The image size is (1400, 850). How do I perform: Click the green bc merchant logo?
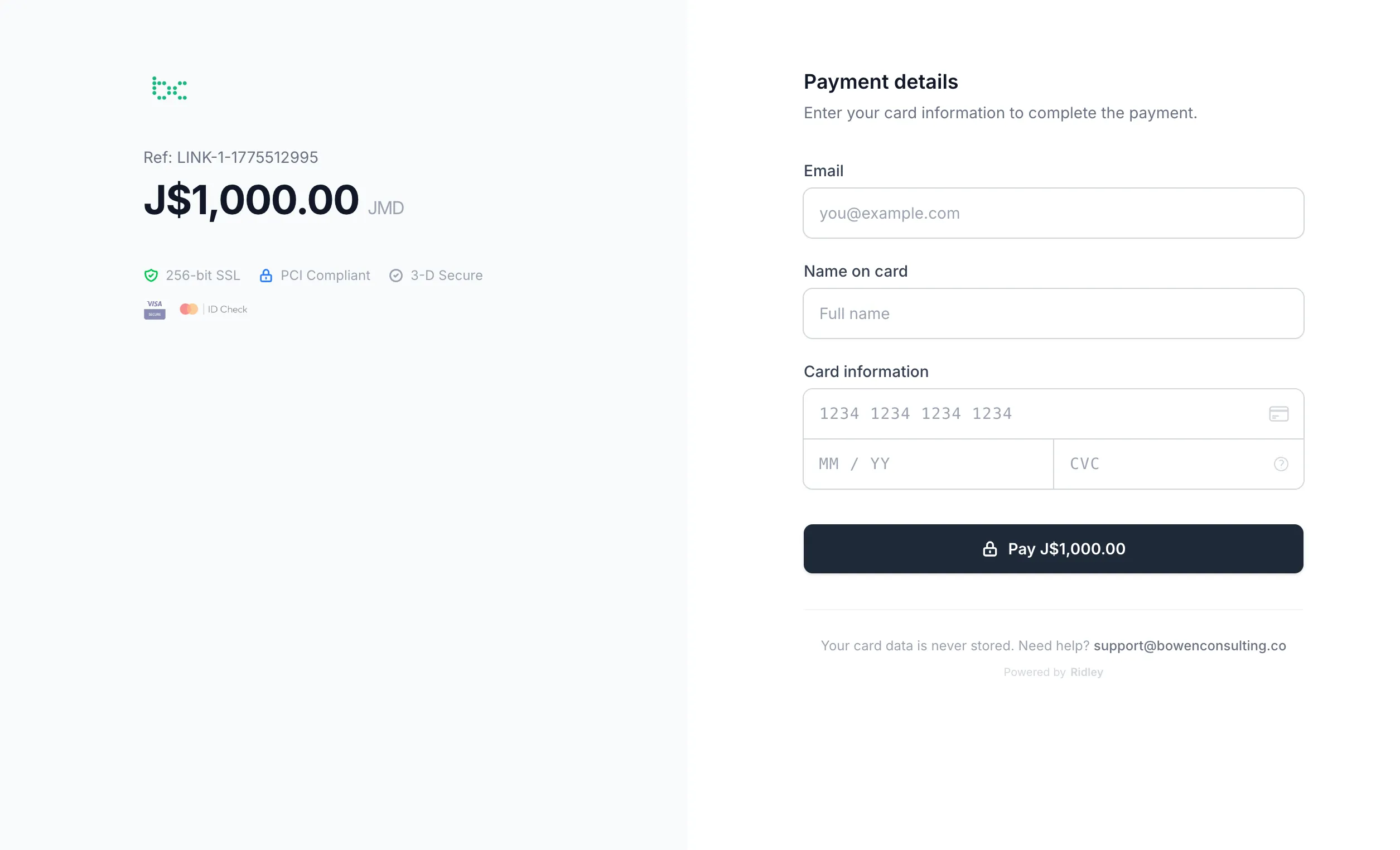[x=168, y=88]
